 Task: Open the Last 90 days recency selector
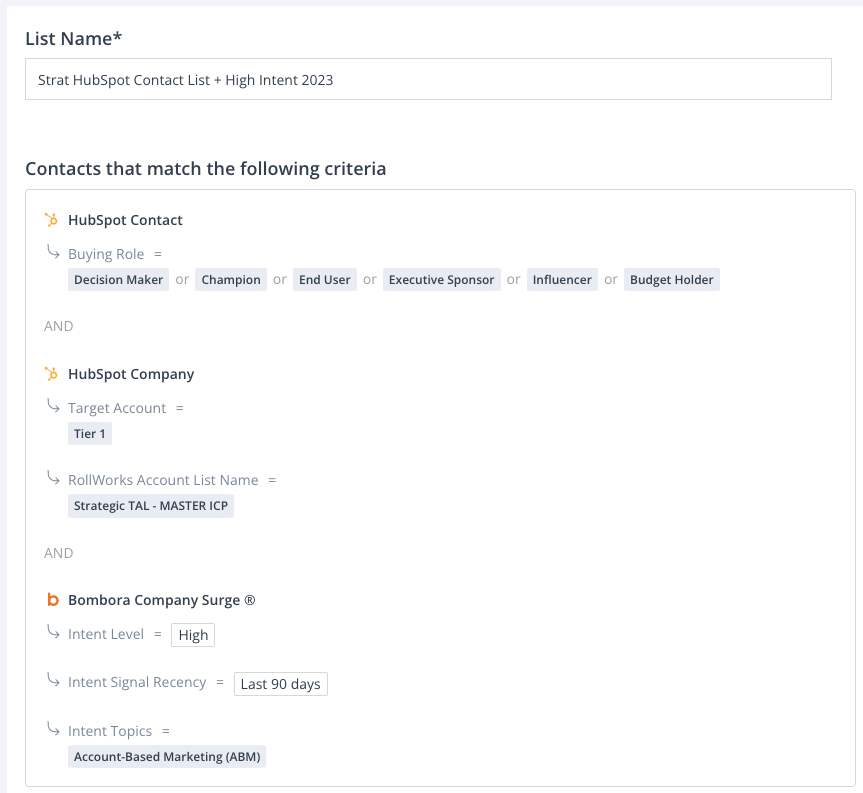coord(280,684)
